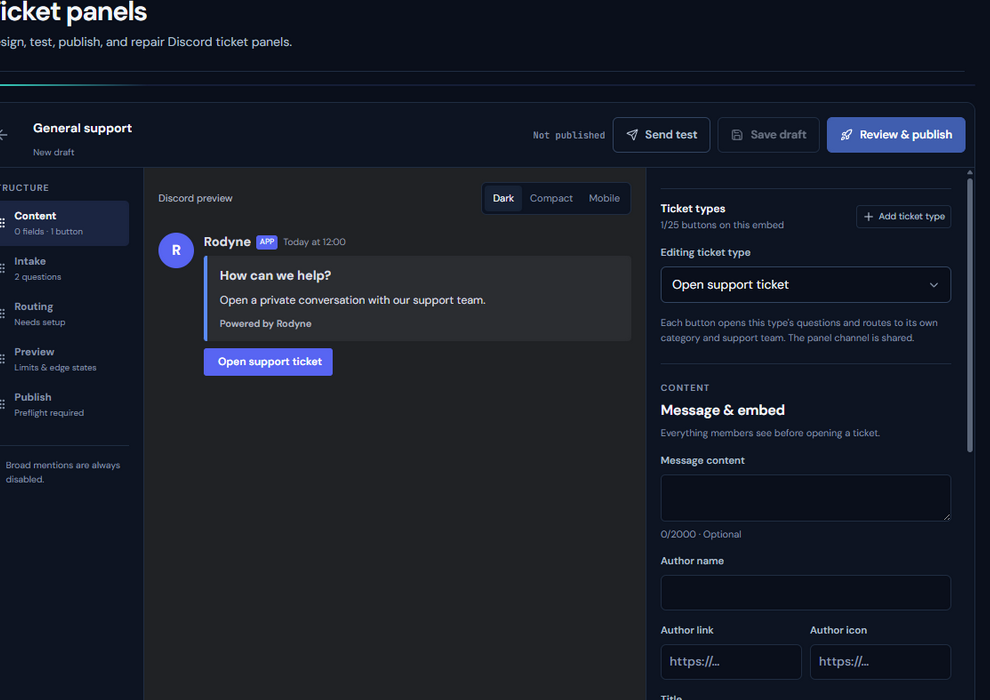This screenshot has width=990, height=700.
Task: Switch preview to Mobile mode
Action: (604, 198)
